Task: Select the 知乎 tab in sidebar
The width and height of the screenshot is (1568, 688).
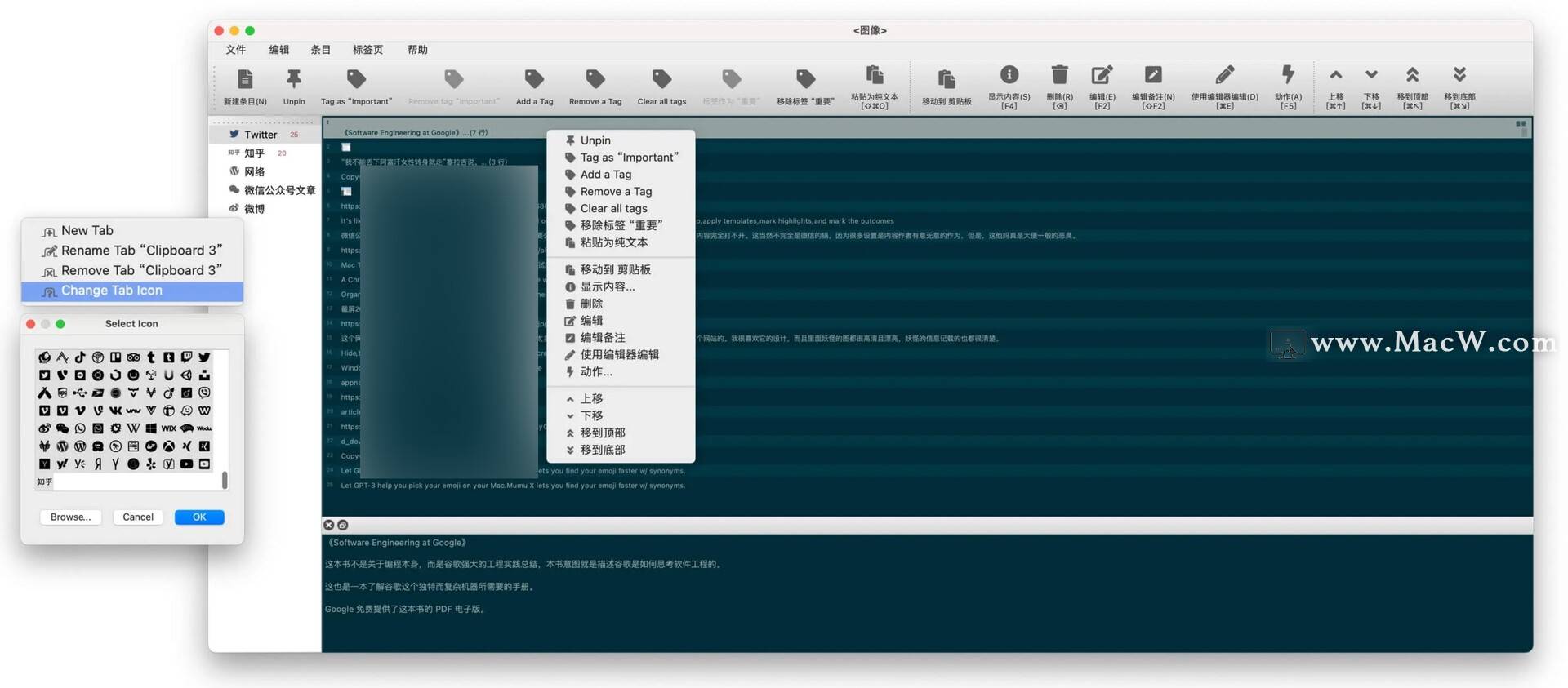Action: 265,153
